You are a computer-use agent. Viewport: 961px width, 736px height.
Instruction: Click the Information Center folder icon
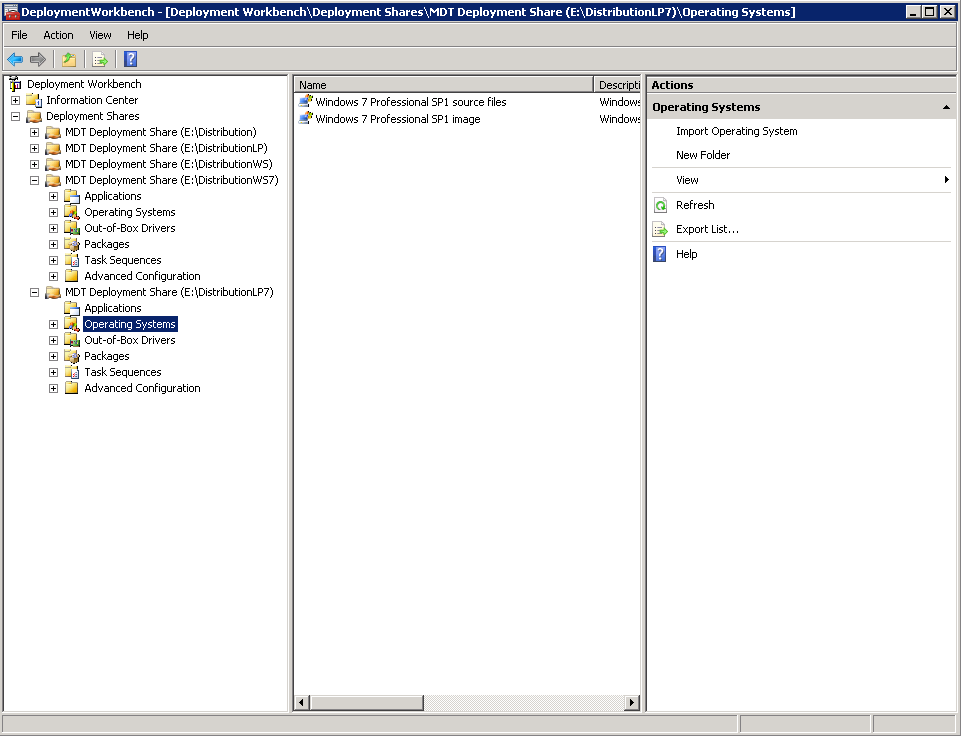[34, 100]
